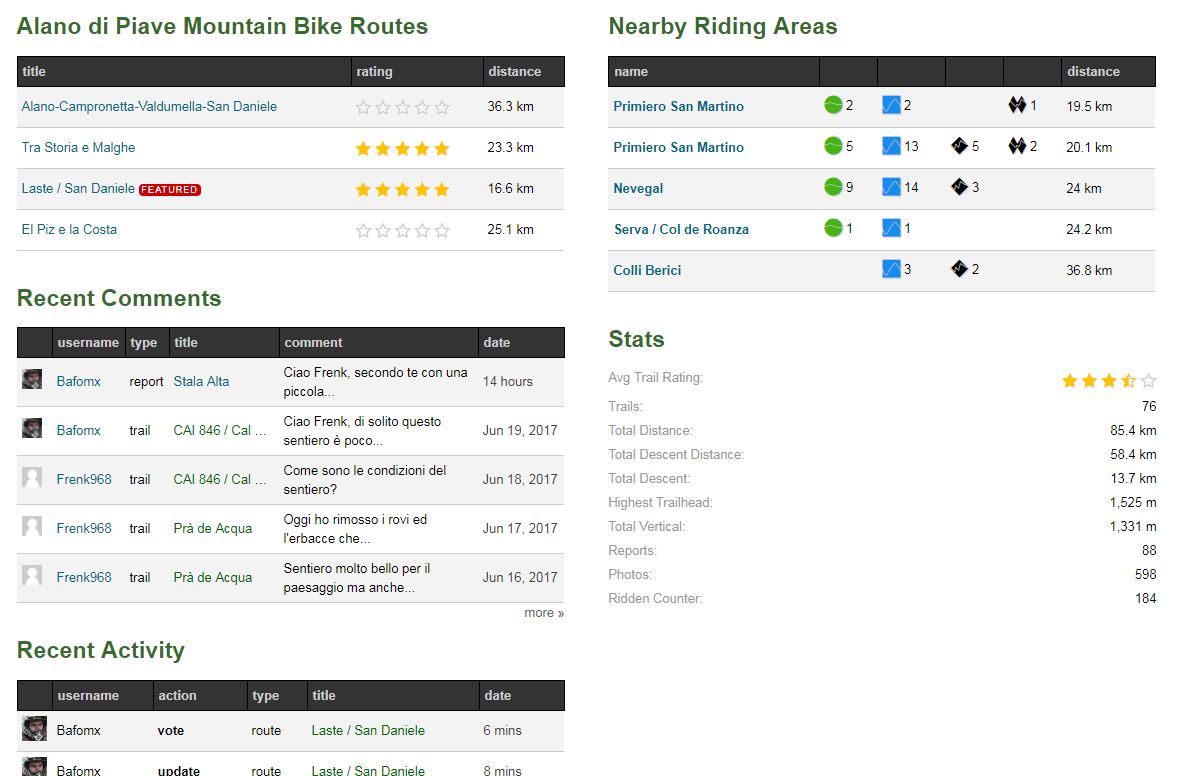Image resolution: width=1186 pixels, height=776 pixels.
Task: Click Bafomx avatar in 14 hours comment
Action: (x=32, y=379)
